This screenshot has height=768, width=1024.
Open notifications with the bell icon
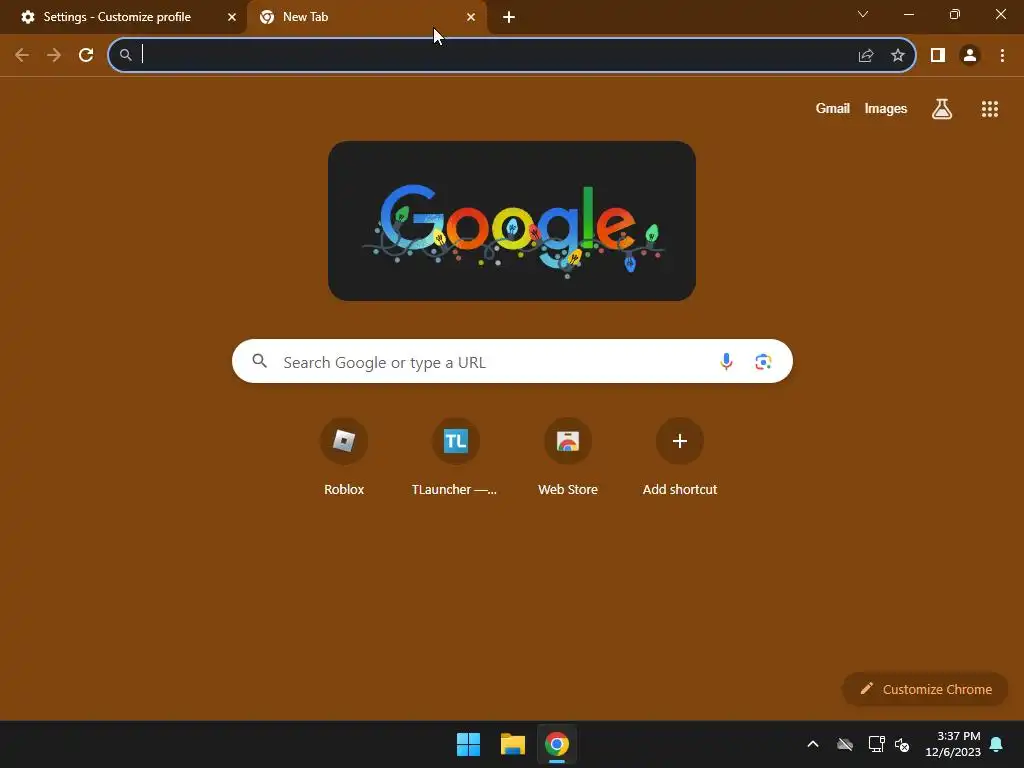coord(996,744)
